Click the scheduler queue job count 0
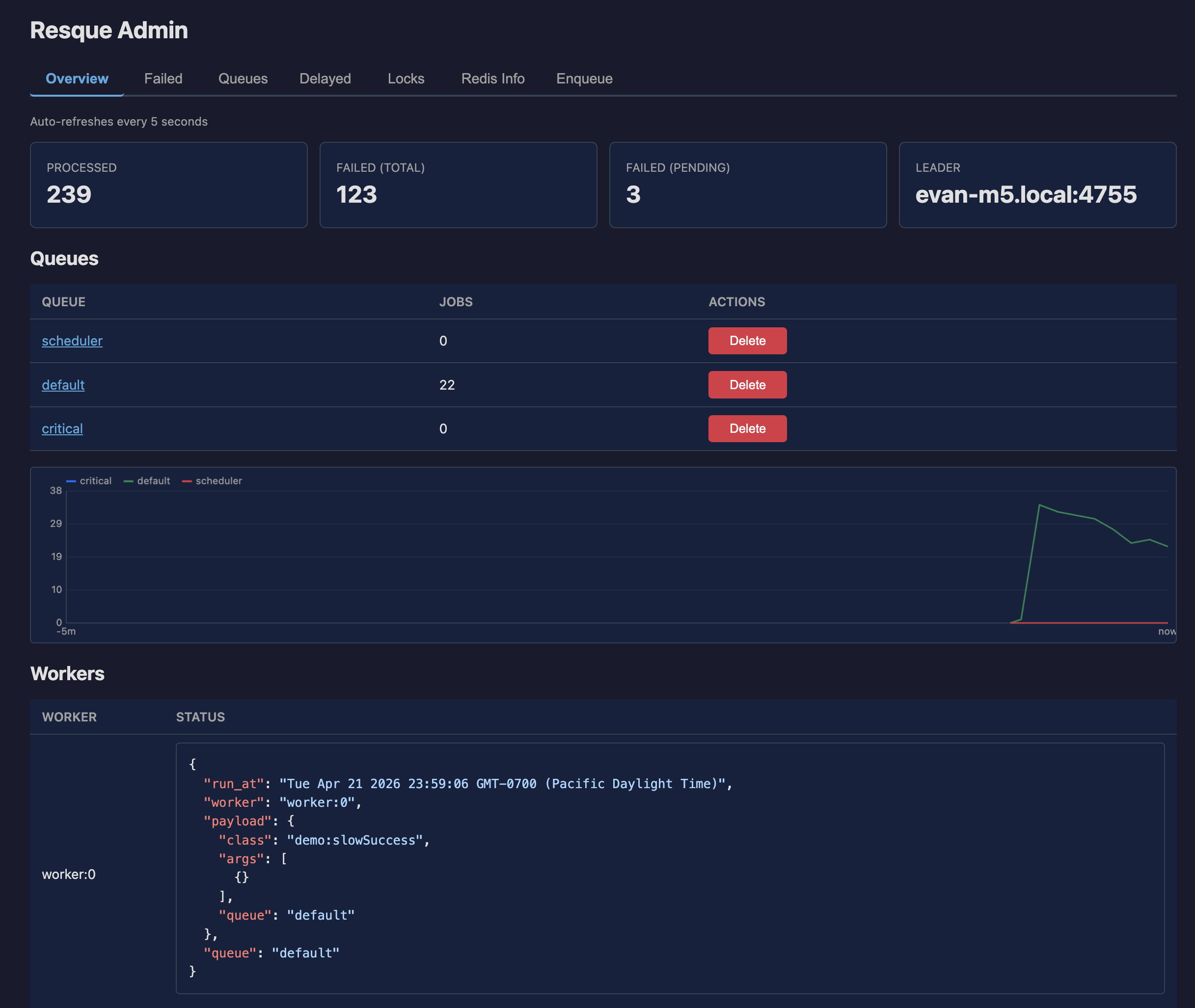This screenshot has height=1008, width=1195. click(443, 341)
